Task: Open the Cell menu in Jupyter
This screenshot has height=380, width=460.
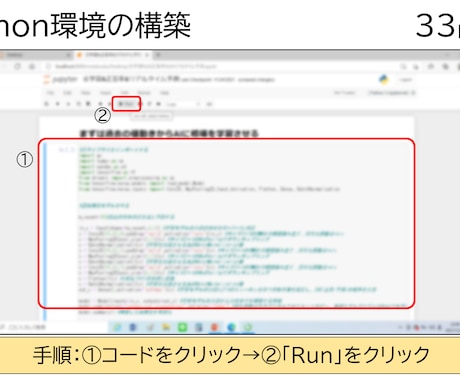Action: pos(125,93)
